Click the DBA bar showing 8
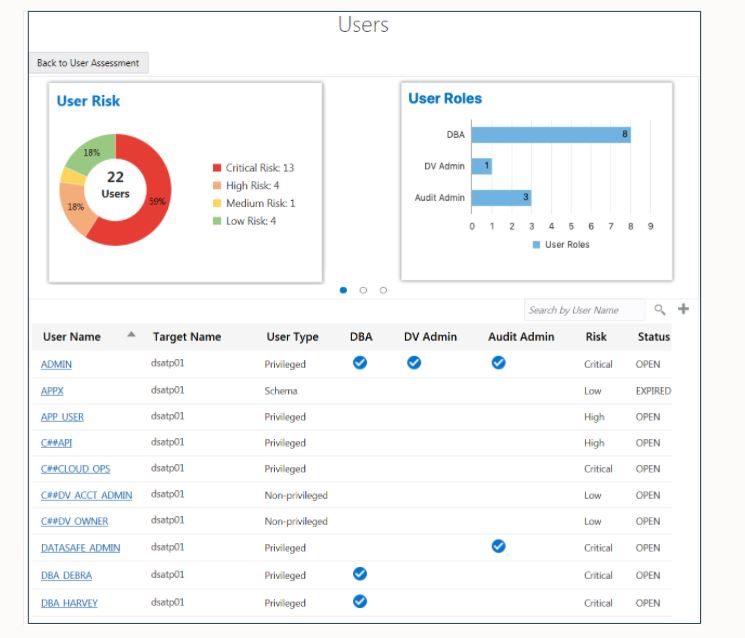 pyautogui.click(x=551, y=135)
